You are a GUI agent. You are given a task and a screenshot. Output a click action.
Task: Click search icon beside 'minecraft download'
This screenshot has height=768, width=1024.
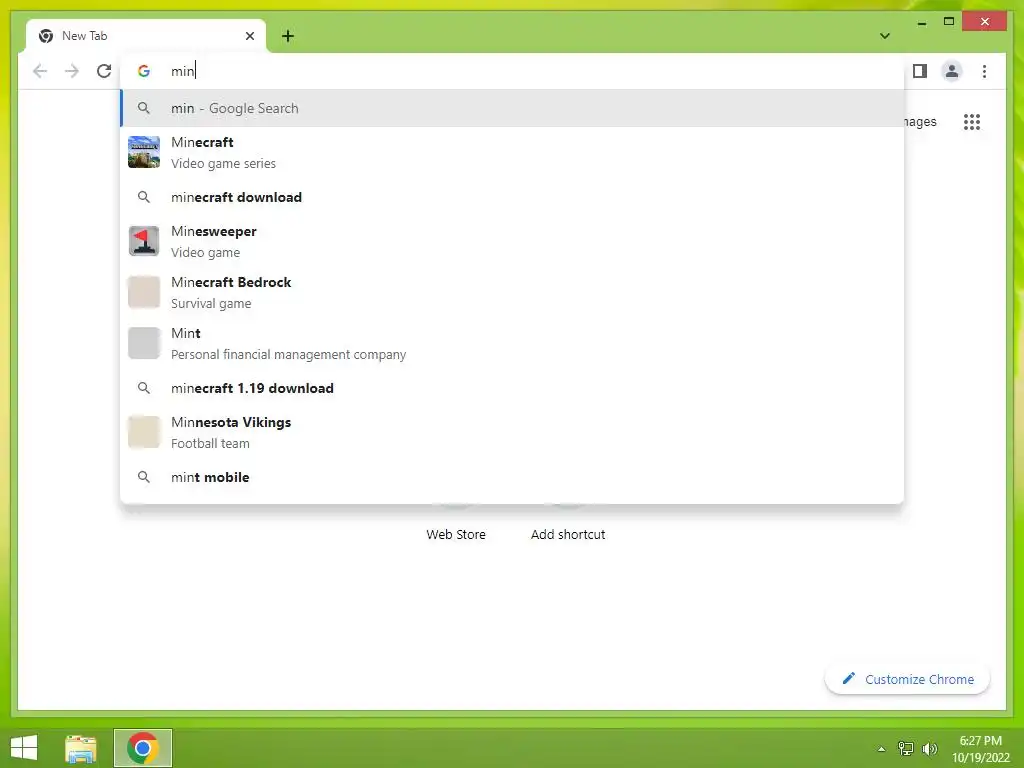[x=144, y=197]
